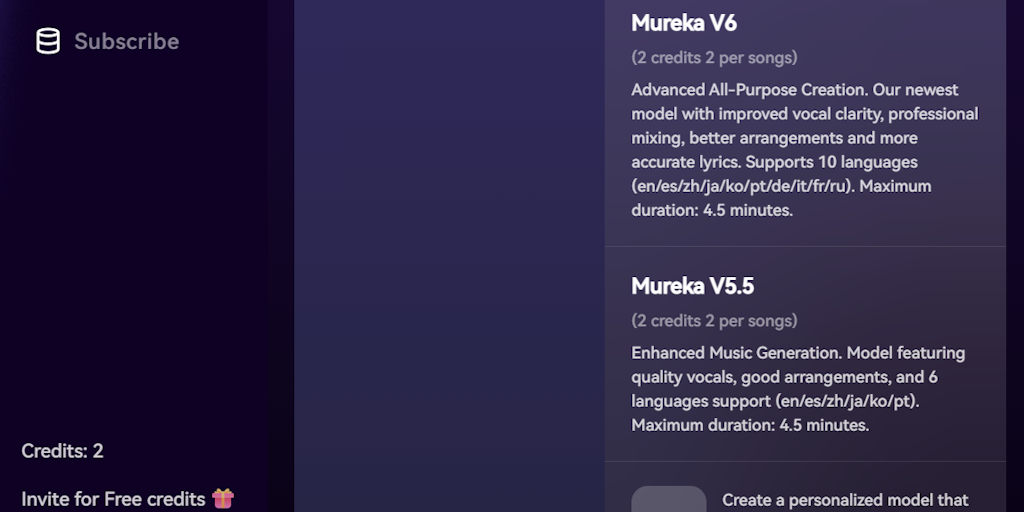Open Invite for Free credits link
This screenshot has height=512, width=1024.
pyautogui.click(x=113, y=498)
